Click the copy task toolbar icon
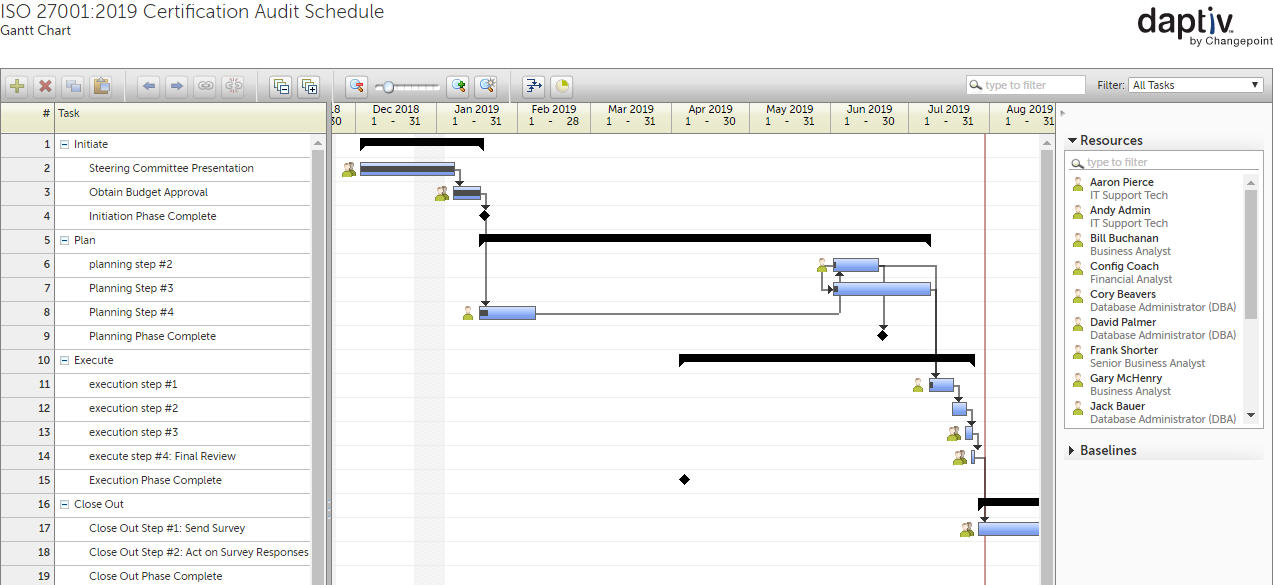The image size is (1273, 585). pyautogui.click(x=73, y=86)
